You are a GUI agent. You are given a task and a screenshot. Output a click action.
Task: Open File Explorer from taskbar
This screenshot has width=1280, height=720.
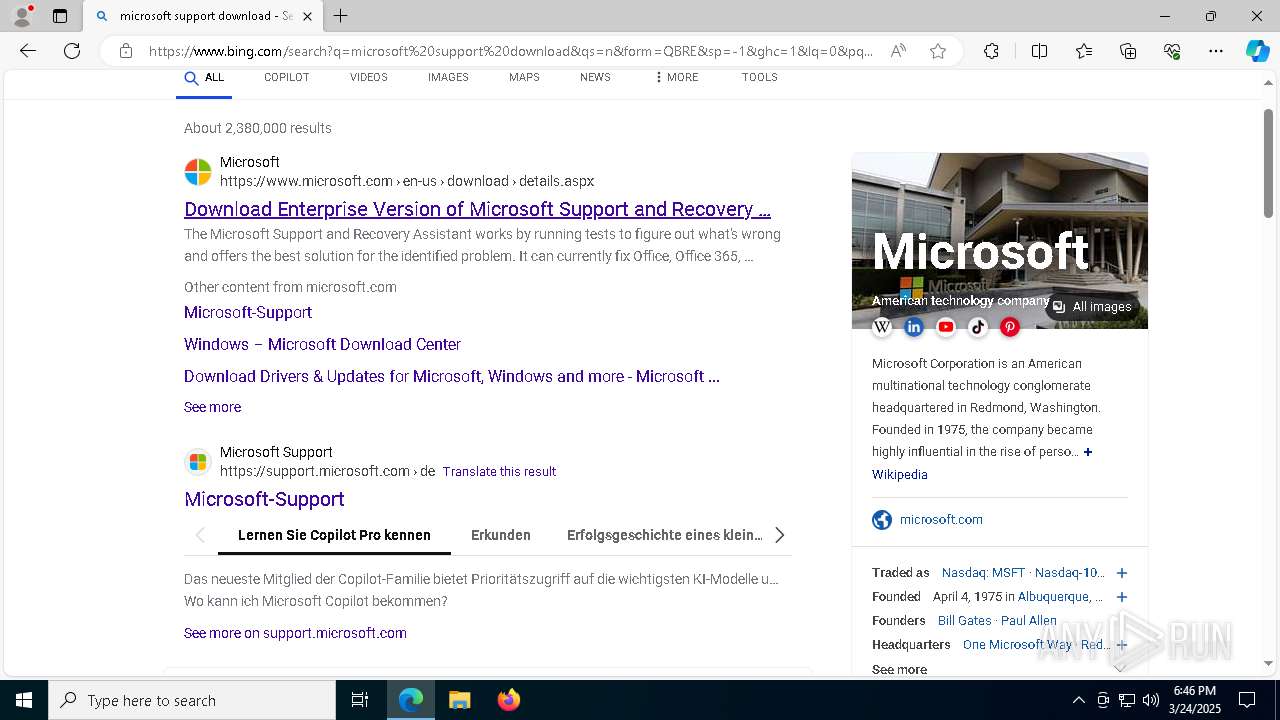coord(459,700)
